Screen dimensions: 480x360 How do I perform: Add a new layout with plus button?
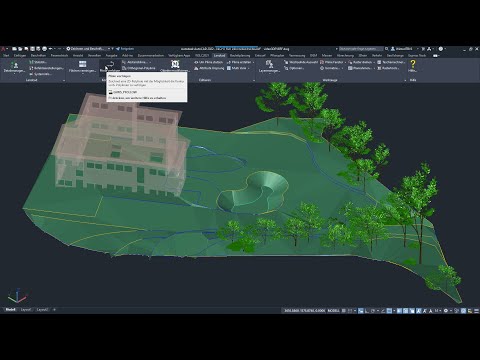click(55, 310)
